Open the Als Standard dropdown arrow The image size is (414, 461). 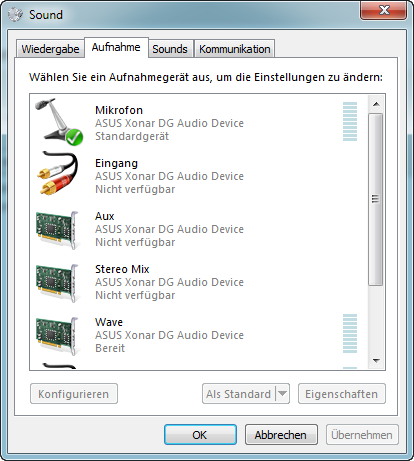[282, 394]
